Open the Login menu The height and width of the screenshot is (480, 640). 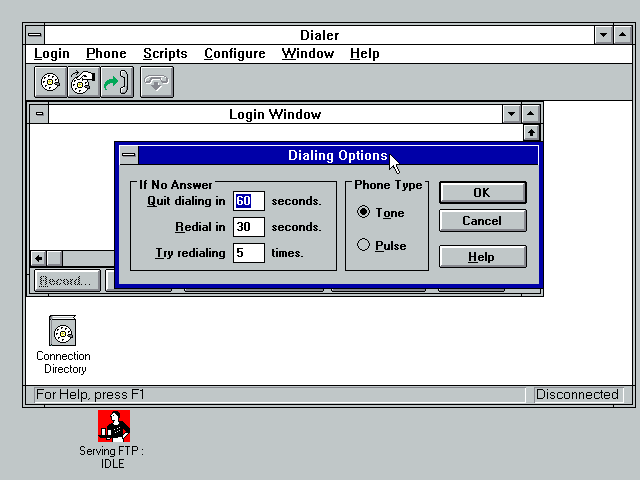[52, 53]
